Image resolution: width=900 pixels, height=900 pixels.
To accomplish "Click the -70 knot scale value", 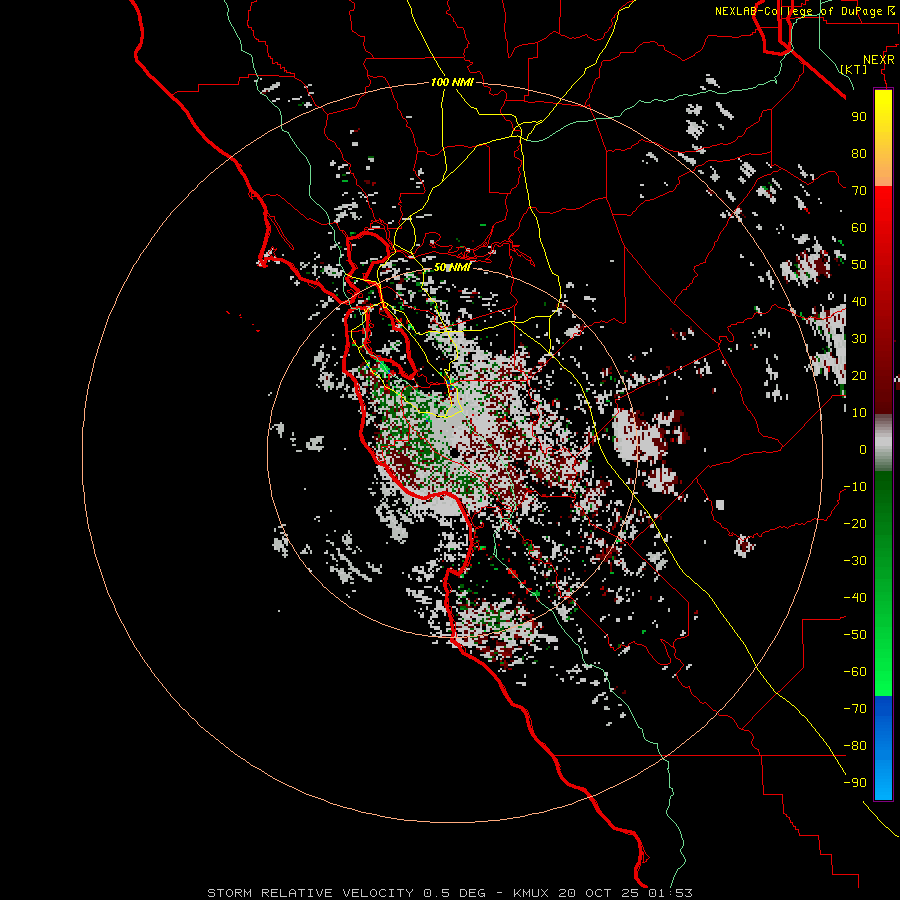I will click(855, 709).
